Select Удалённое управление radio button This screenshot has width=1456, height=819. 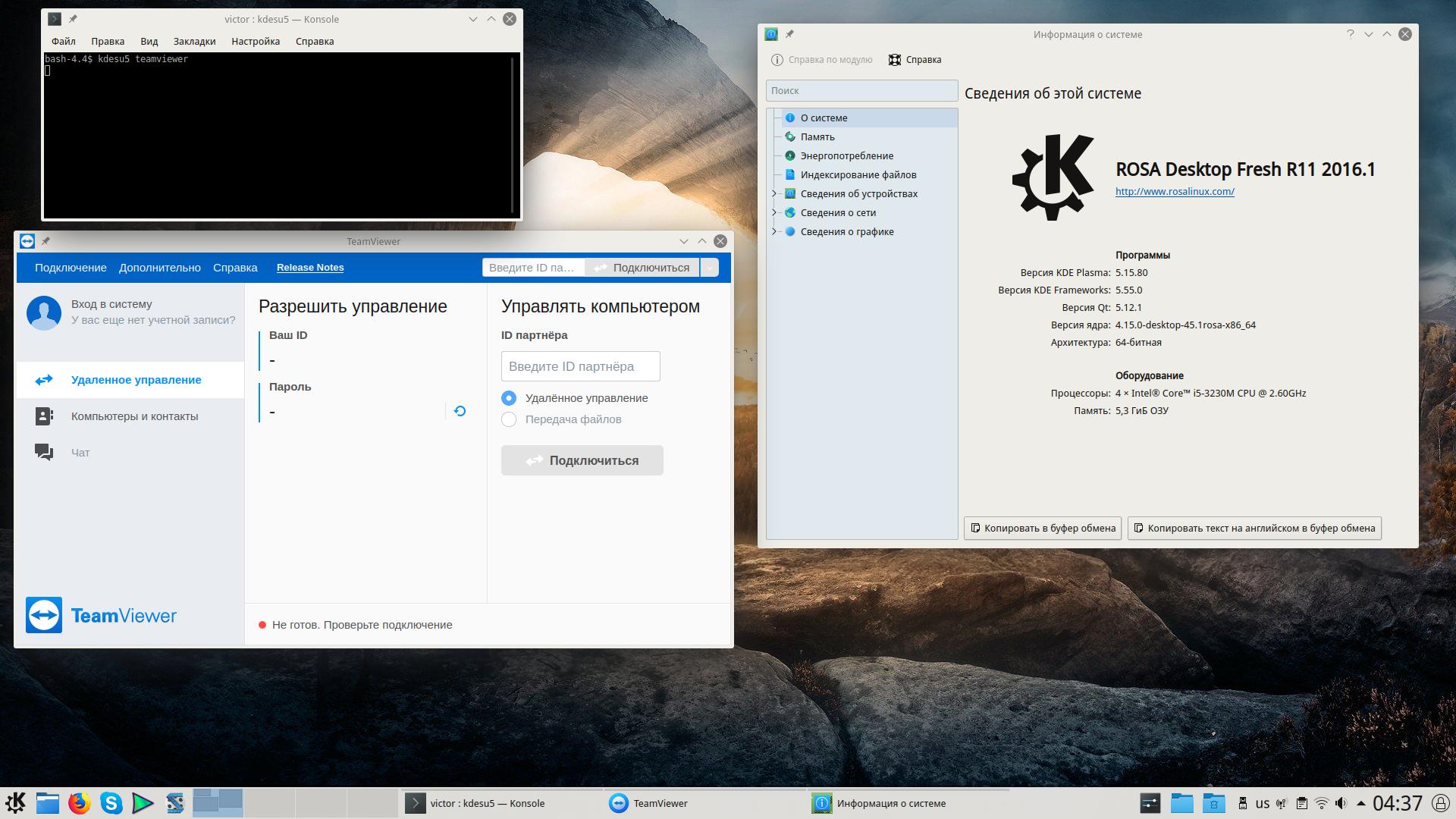click(509, 398)
